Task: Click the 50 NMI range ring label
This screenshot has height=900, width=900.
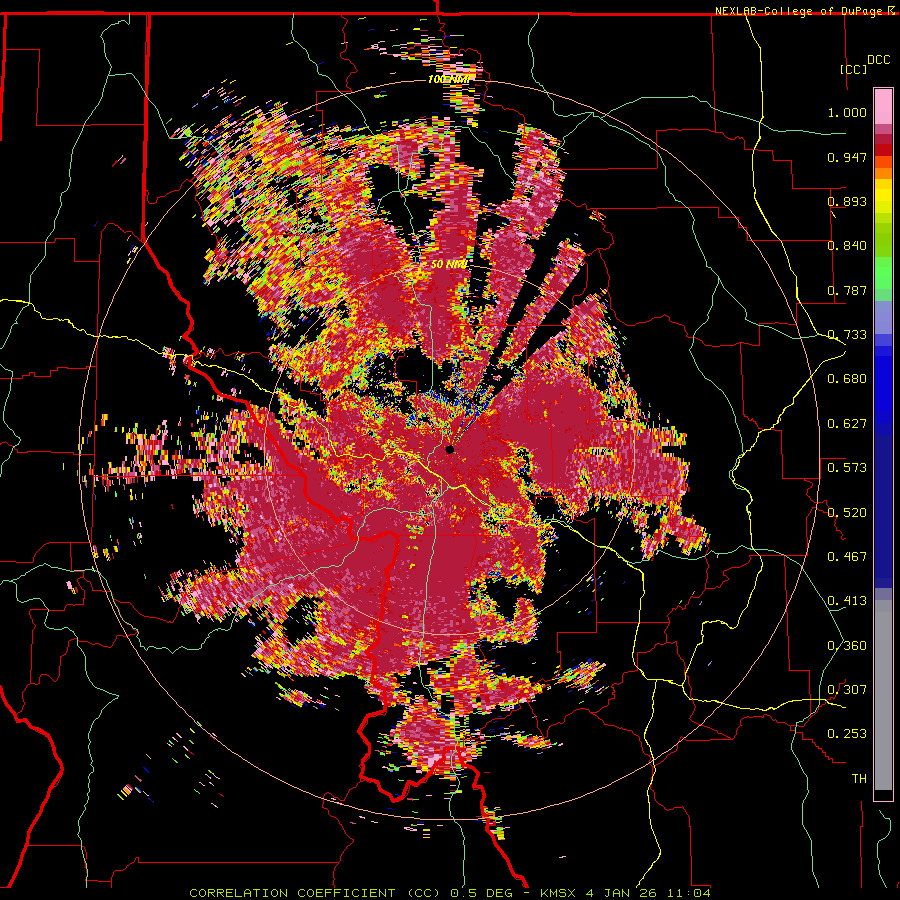Action: coord(449,265)
